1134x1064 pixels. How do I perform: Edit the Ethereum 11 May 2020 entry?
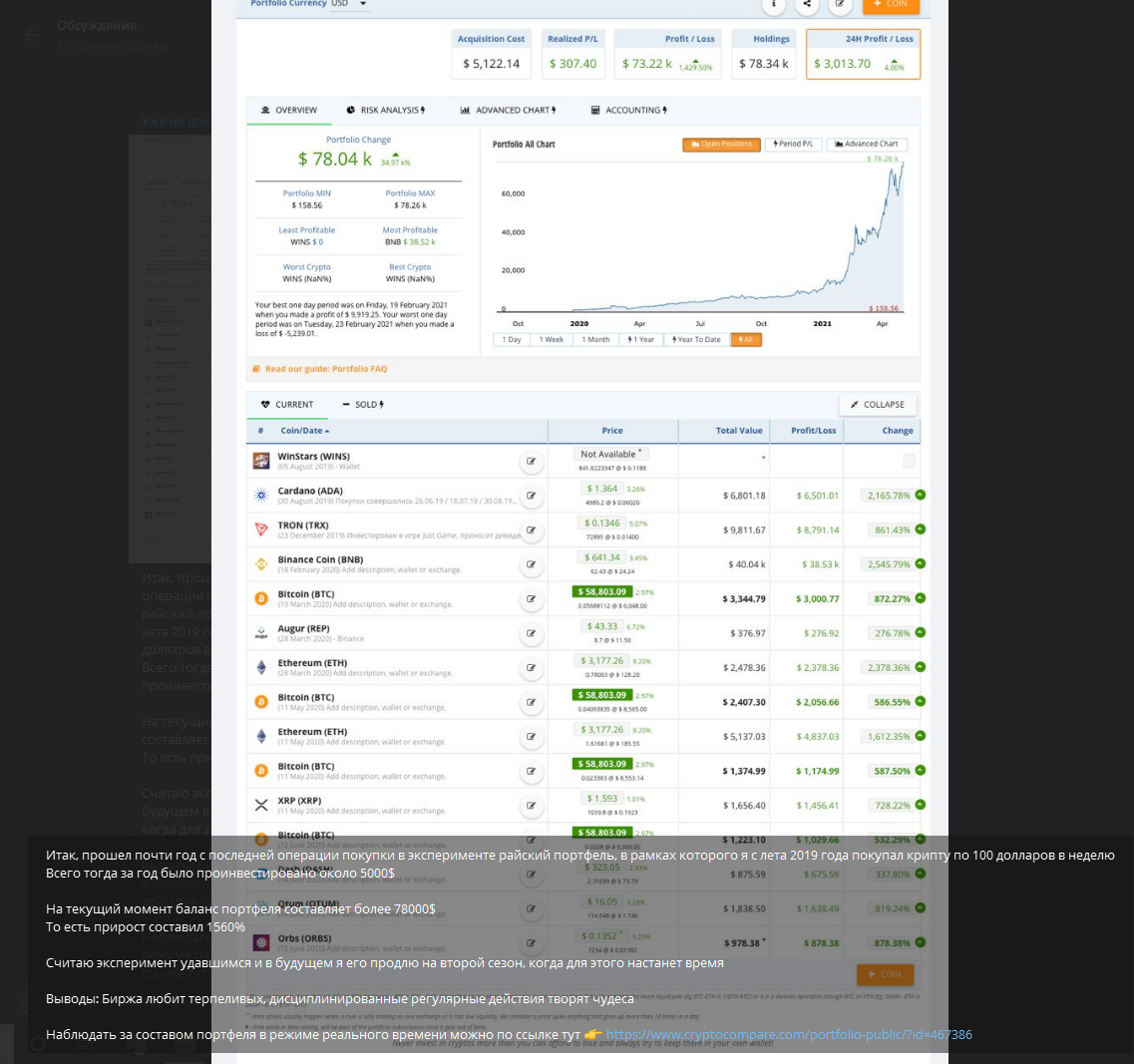point(531,736)
